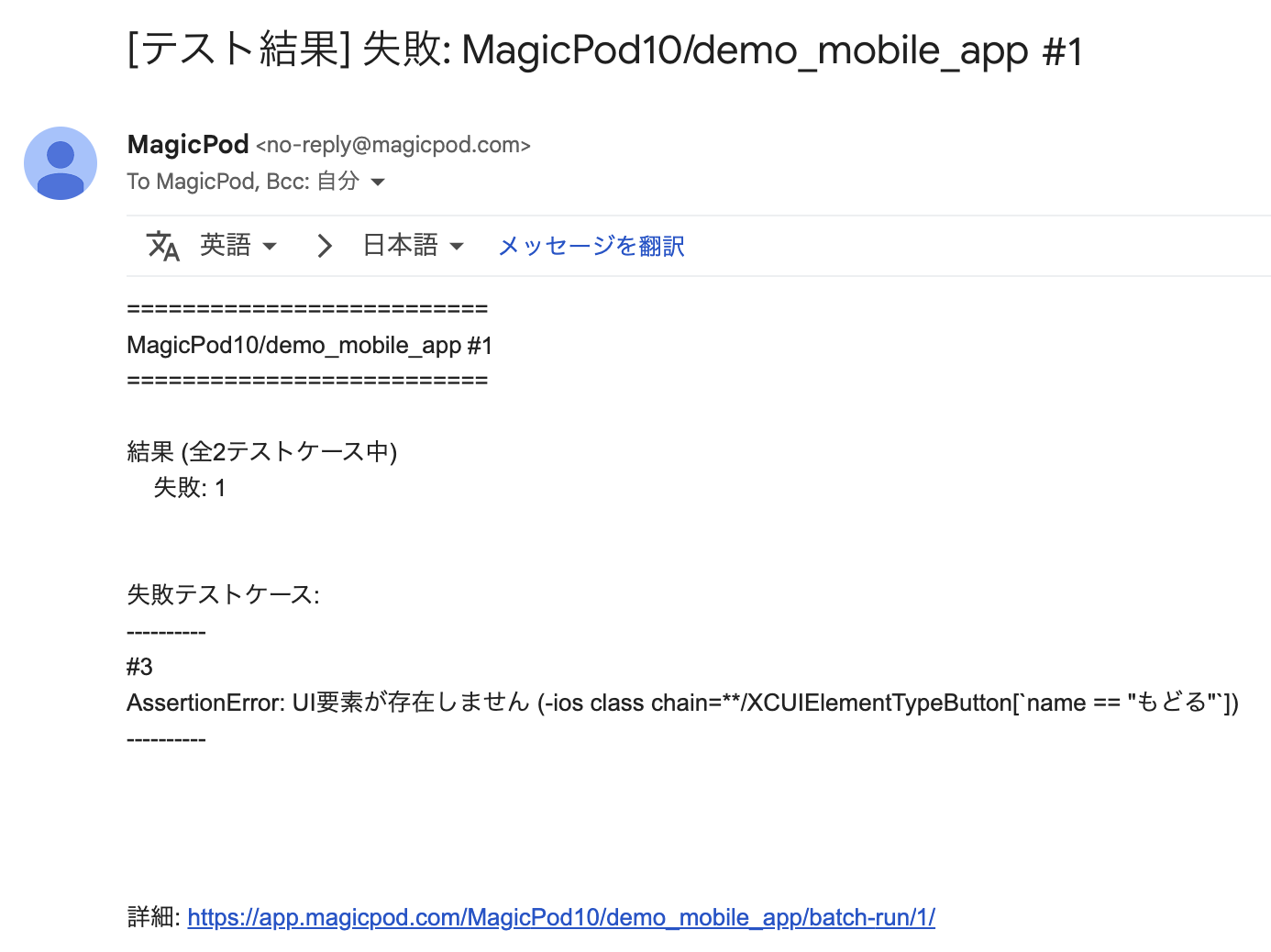Open the 英語 source language dropdown
1271x952 pixels.
pos(238,246)
